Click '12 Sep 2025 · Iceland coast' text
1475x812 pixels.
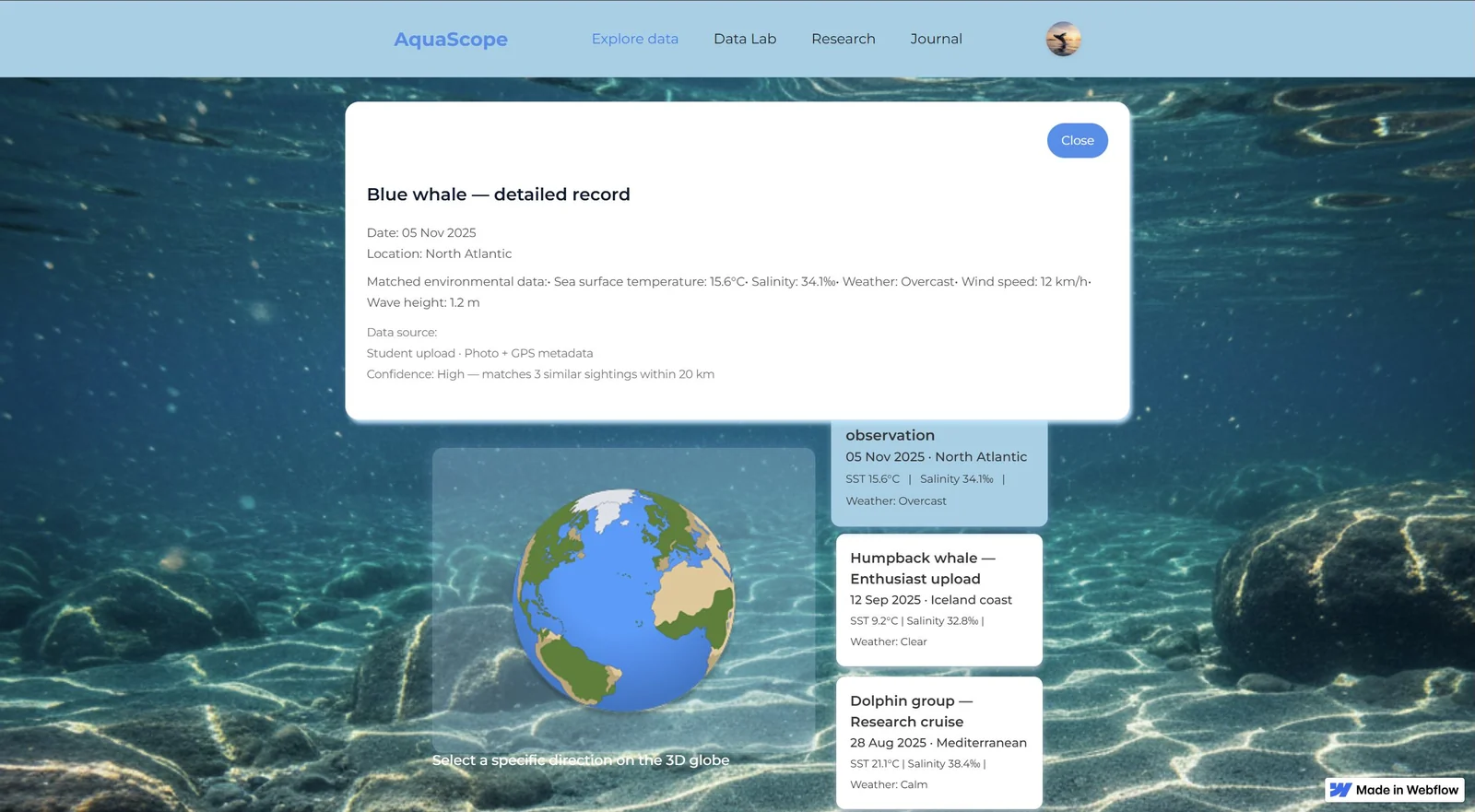[931, 600]
